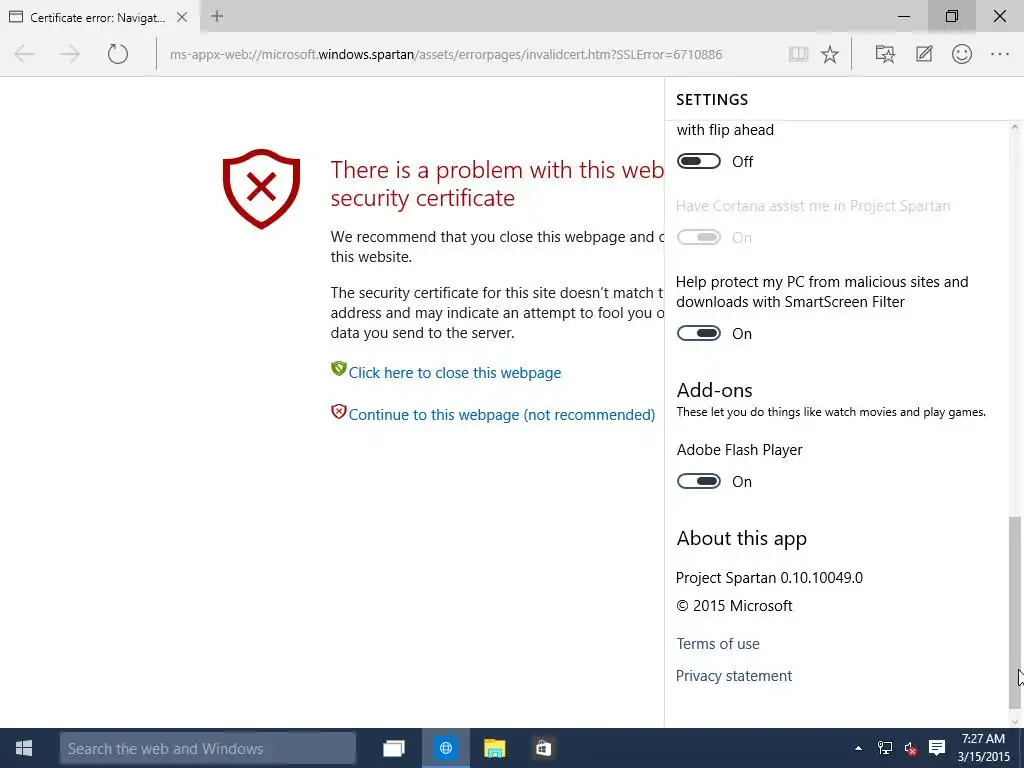Send feedback with the smiley icon
Image resolution: width=1024 pixels, height=768 pixels.
pyautogui.click(x=962, y=54)
